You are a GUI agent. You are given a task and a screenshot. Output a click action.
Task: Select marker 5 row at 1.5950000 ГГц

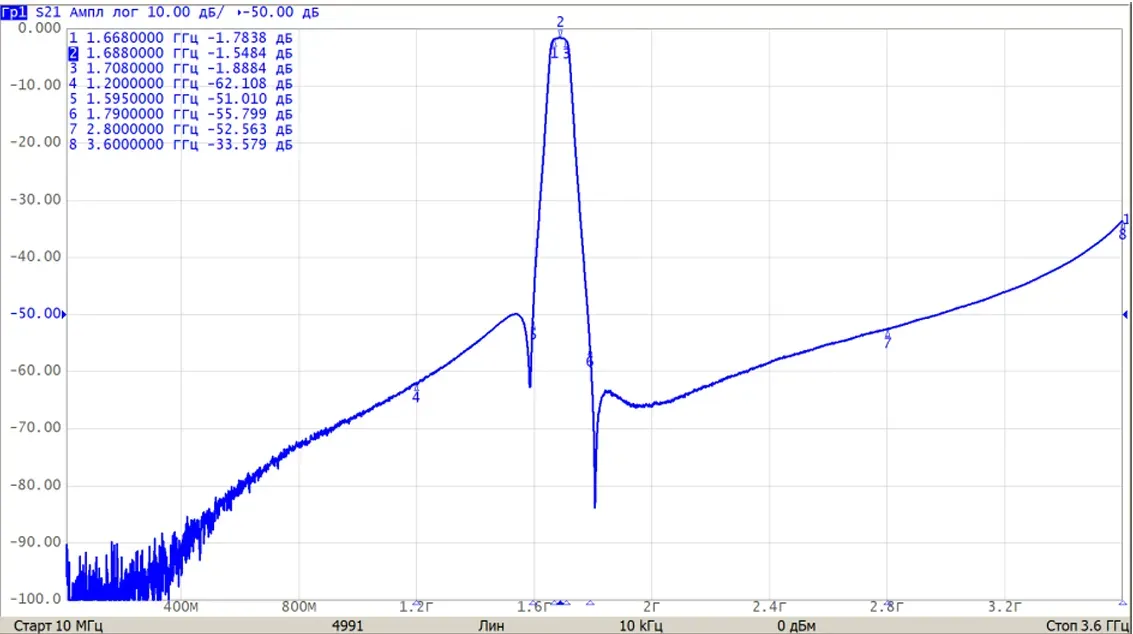181,98
